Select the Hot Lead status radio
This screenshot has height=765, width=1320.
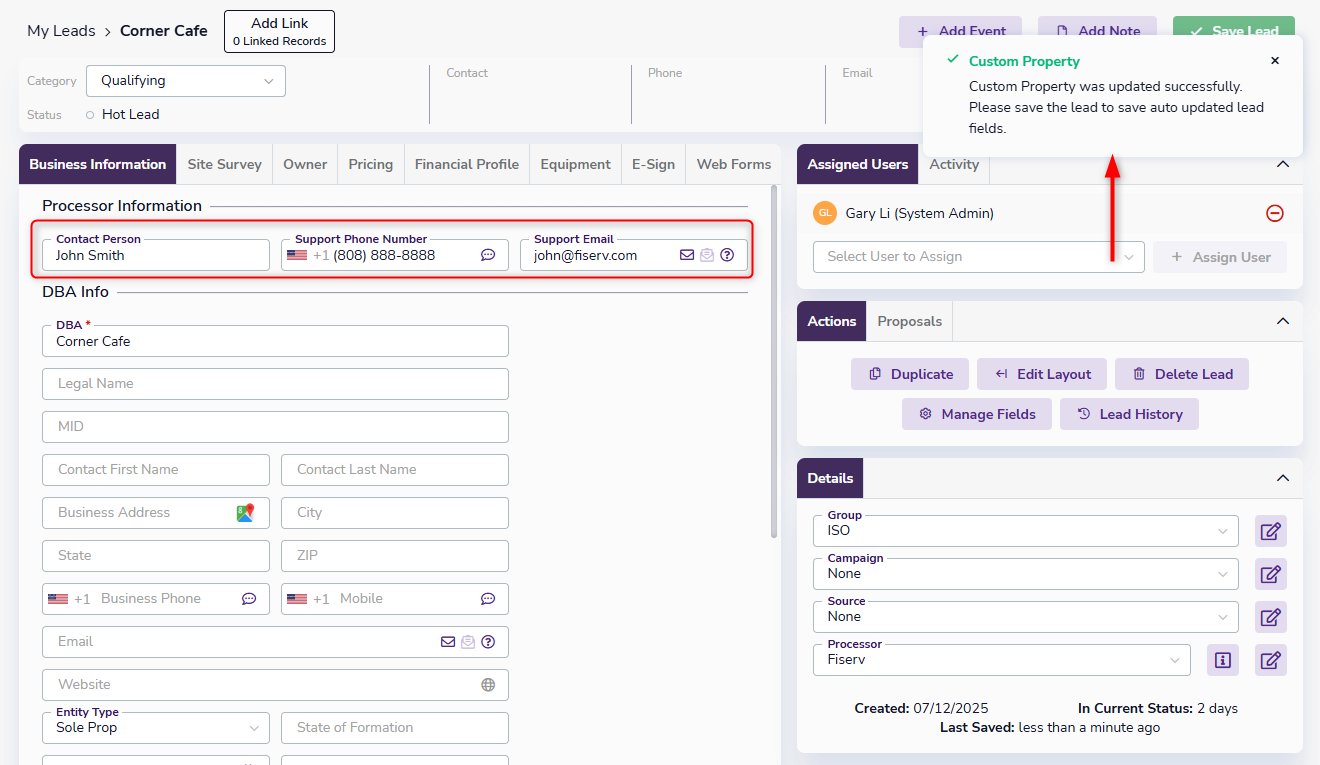pos(90,115)
